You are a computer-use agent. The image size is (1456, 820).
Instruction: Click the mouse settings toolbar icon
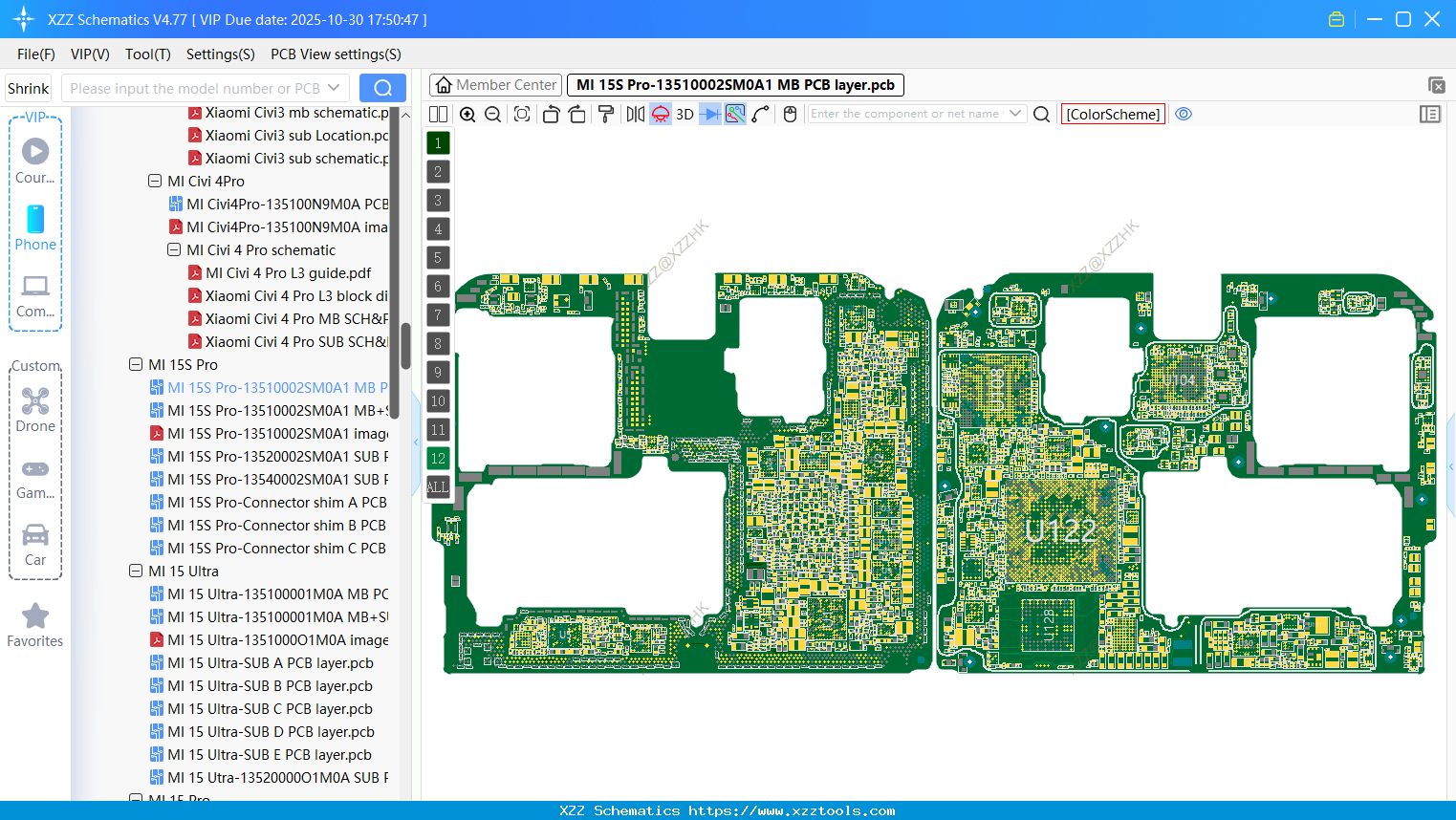point(790,114)
